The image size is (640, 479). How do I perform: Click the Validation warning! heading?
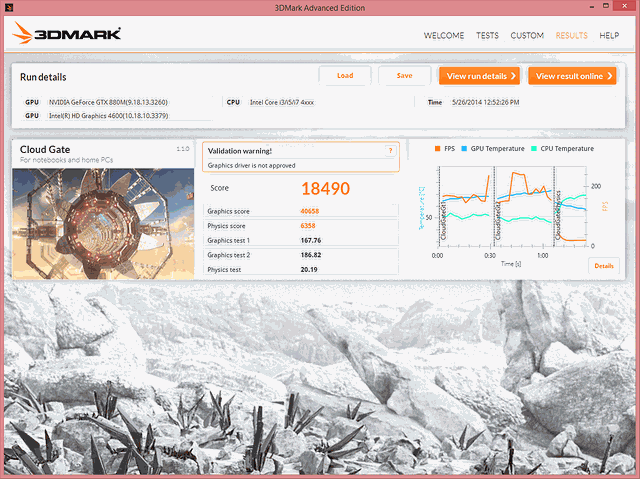[240, 151]
